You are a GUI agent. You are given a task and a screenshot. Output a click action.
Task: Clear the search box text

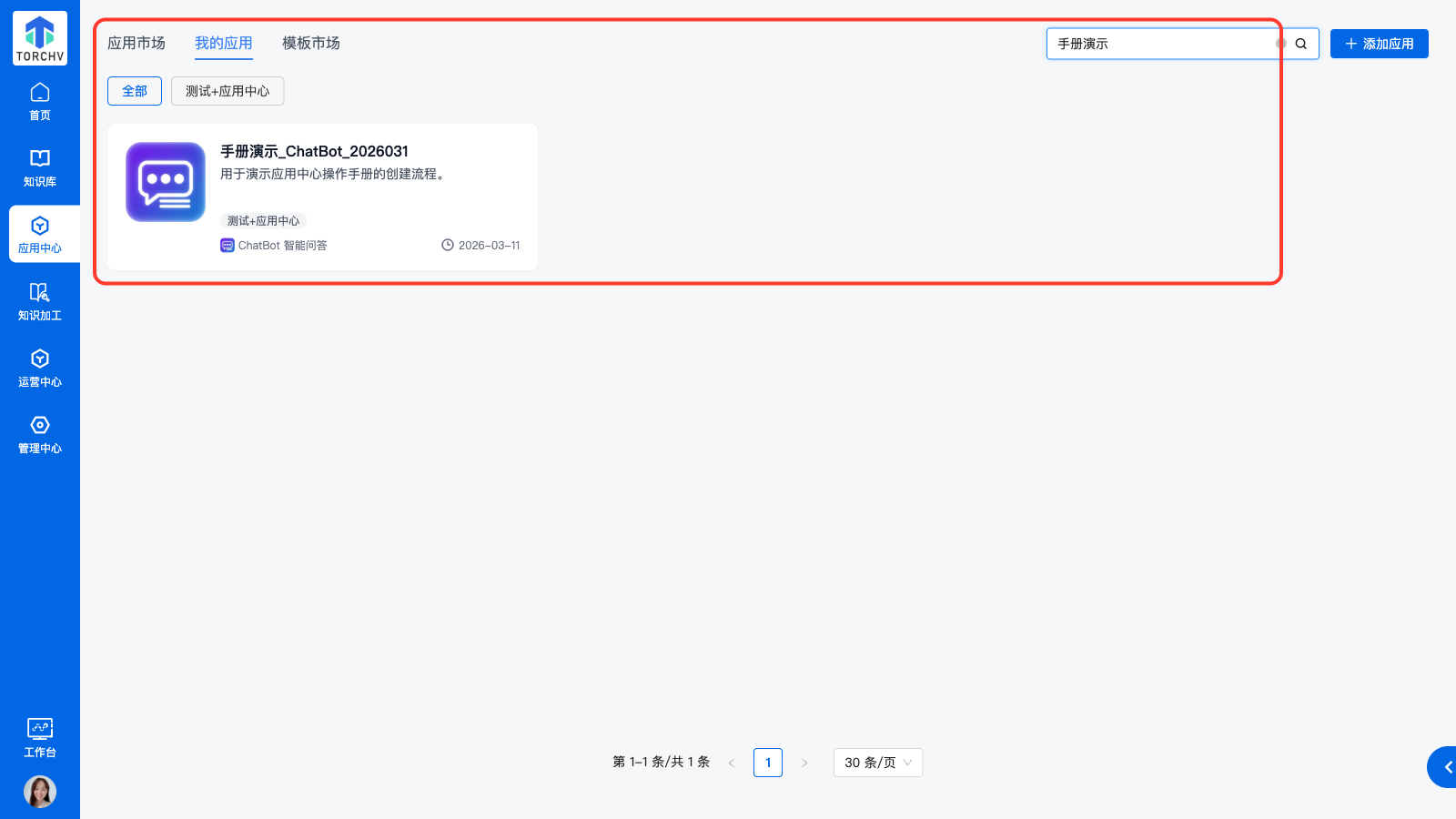[1280, 44]
